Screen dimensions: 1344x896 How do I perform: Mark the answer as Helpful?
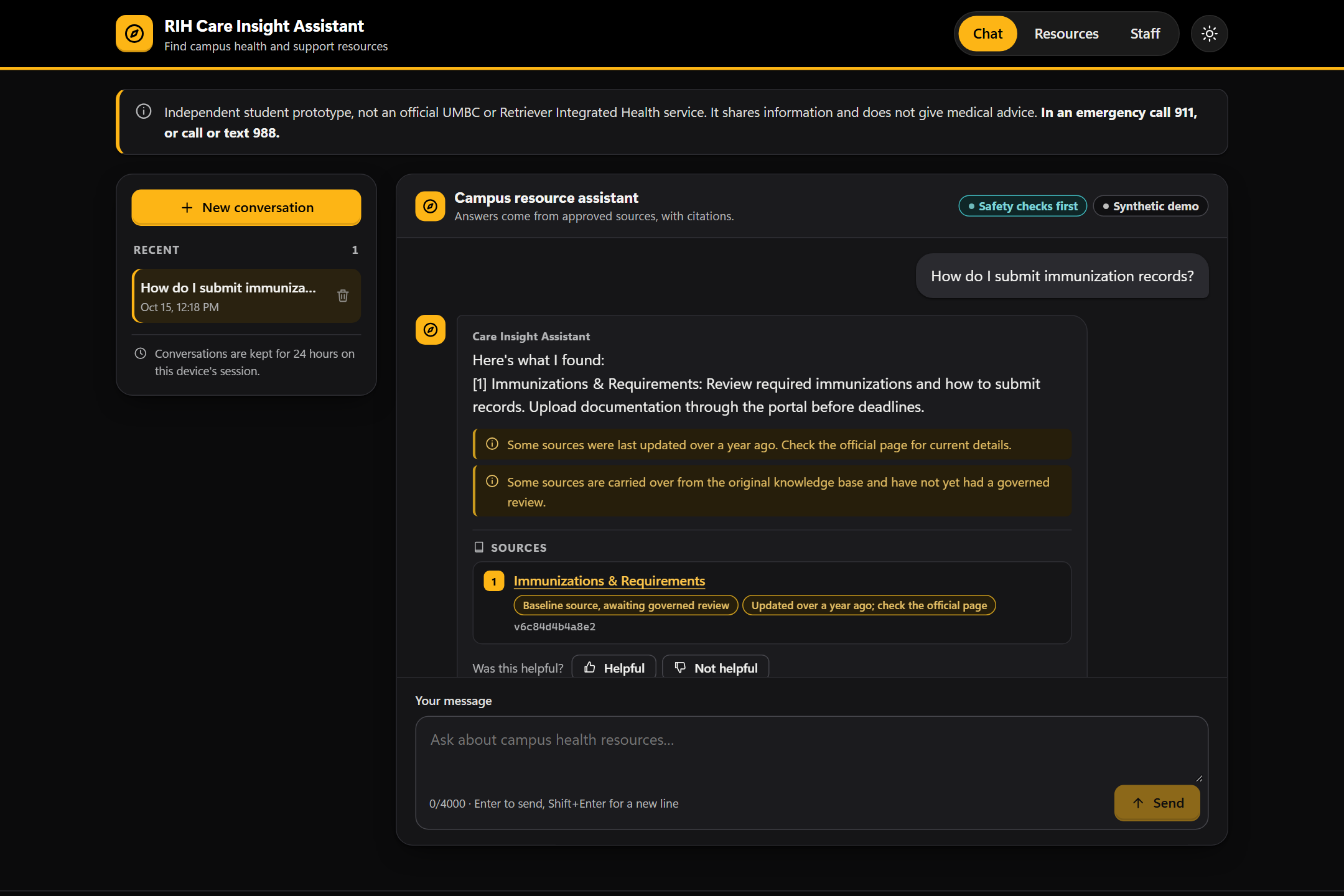[x=614, y=668]
